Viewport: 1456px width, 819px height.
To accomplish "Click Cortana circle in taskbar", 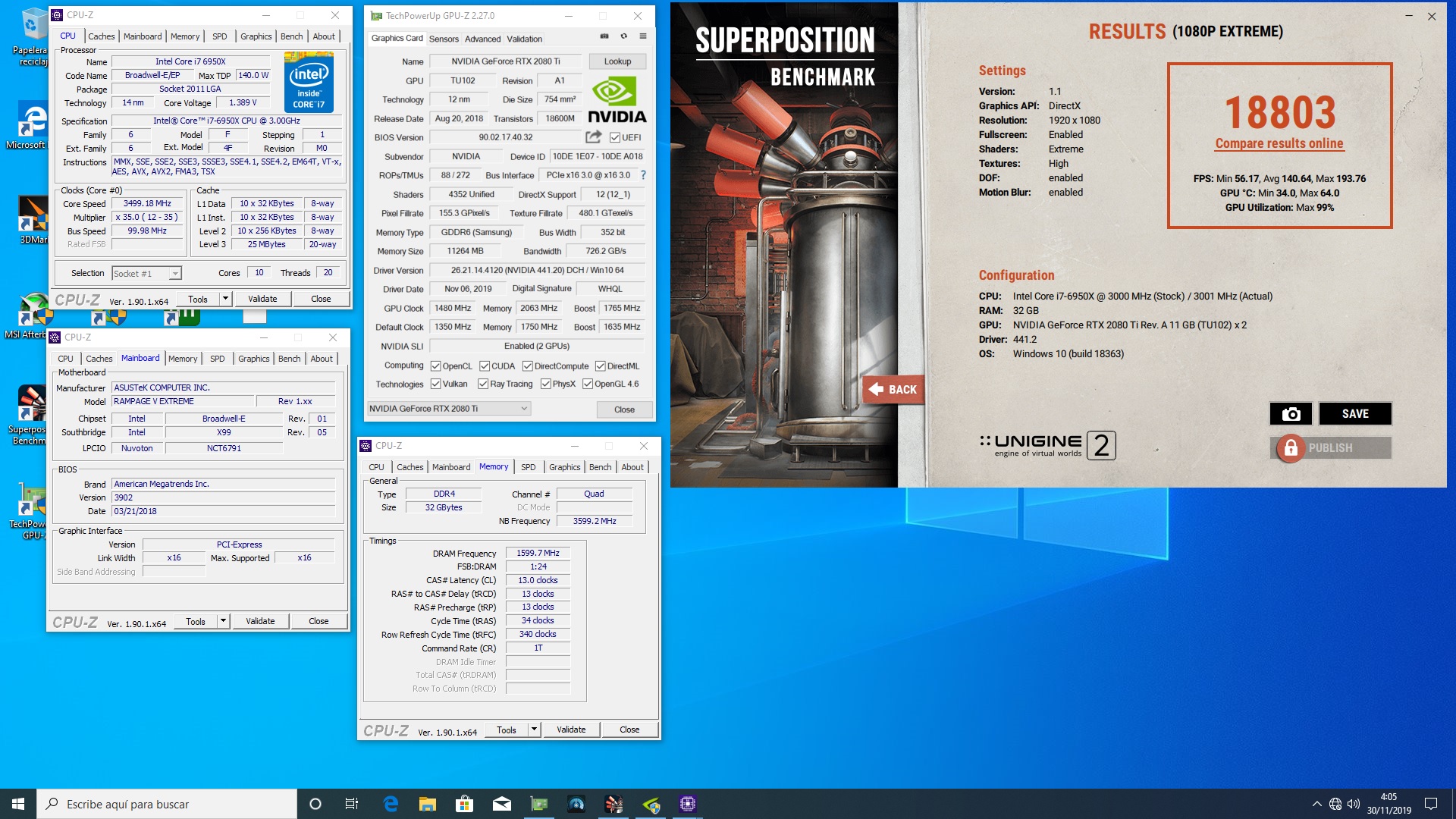I will [x=315, y=804].
